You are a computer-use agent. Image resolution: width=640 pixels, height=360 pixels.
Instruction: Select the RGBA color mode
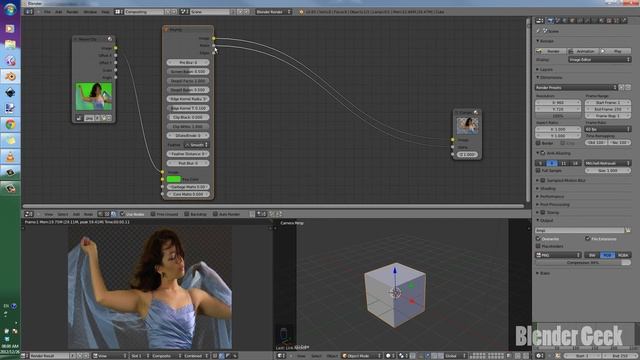pos(623,255)
